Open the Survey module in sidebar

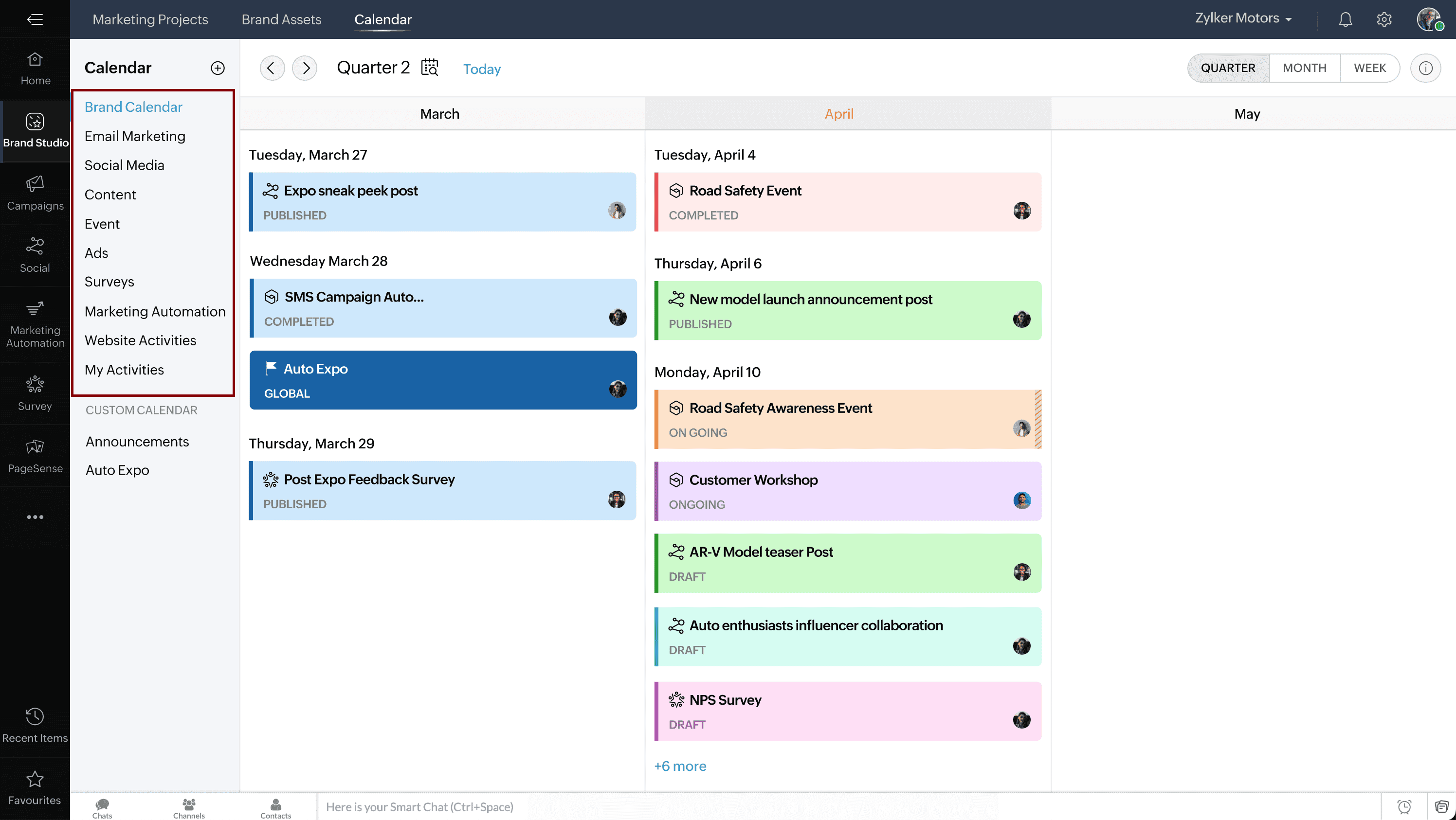tap(35, 393)
